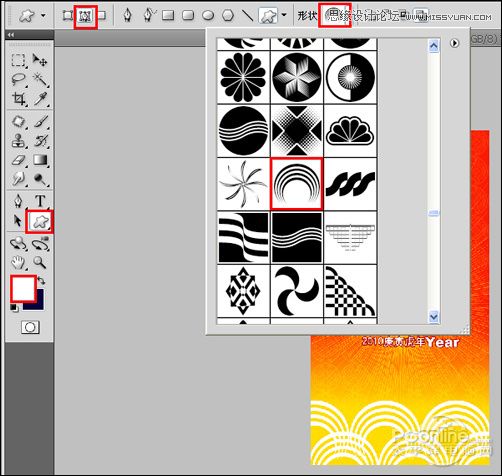This screenshot has width=502, height=476.
Task: Select the Rectangular Marquee tool
Action: pos(18,61)
